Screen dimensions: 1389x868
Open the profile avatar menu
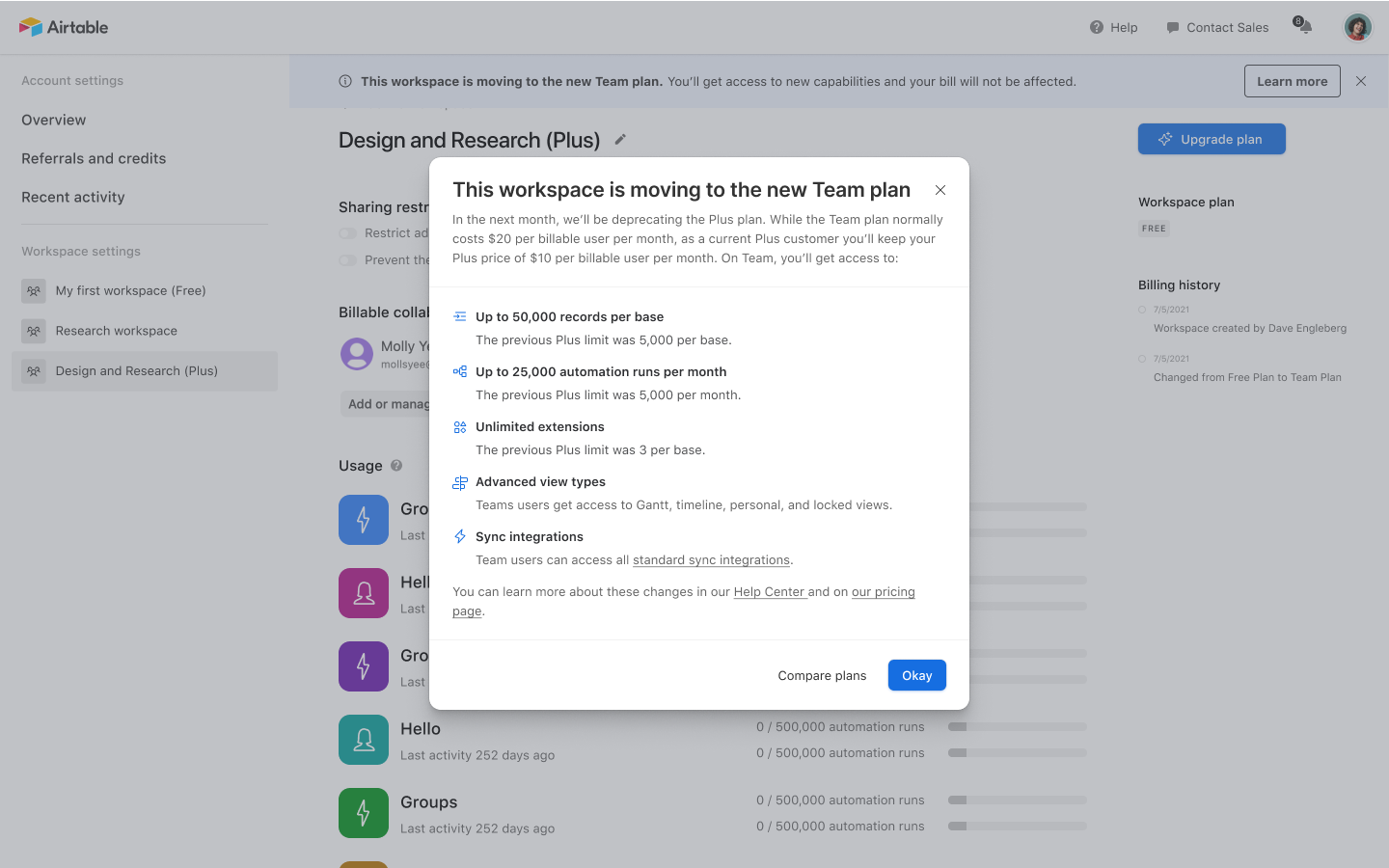click(x=1357, y=27)
